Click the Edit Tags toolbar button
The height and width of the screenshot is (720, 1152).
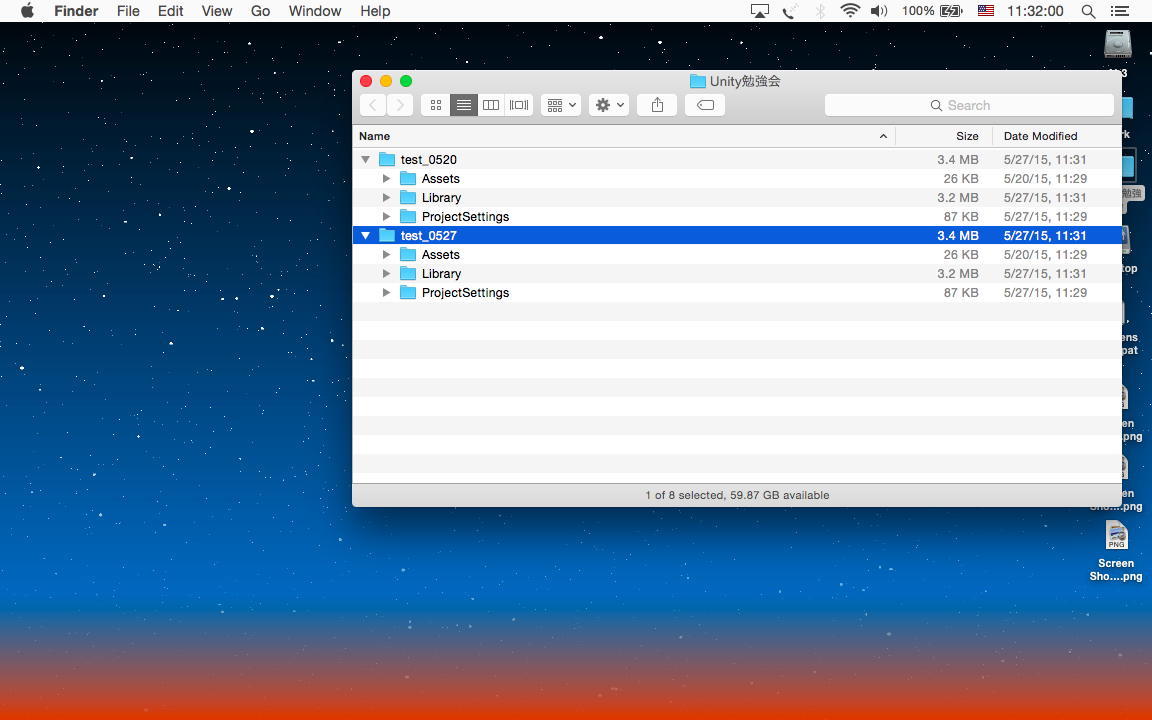[x=705, y=105]
